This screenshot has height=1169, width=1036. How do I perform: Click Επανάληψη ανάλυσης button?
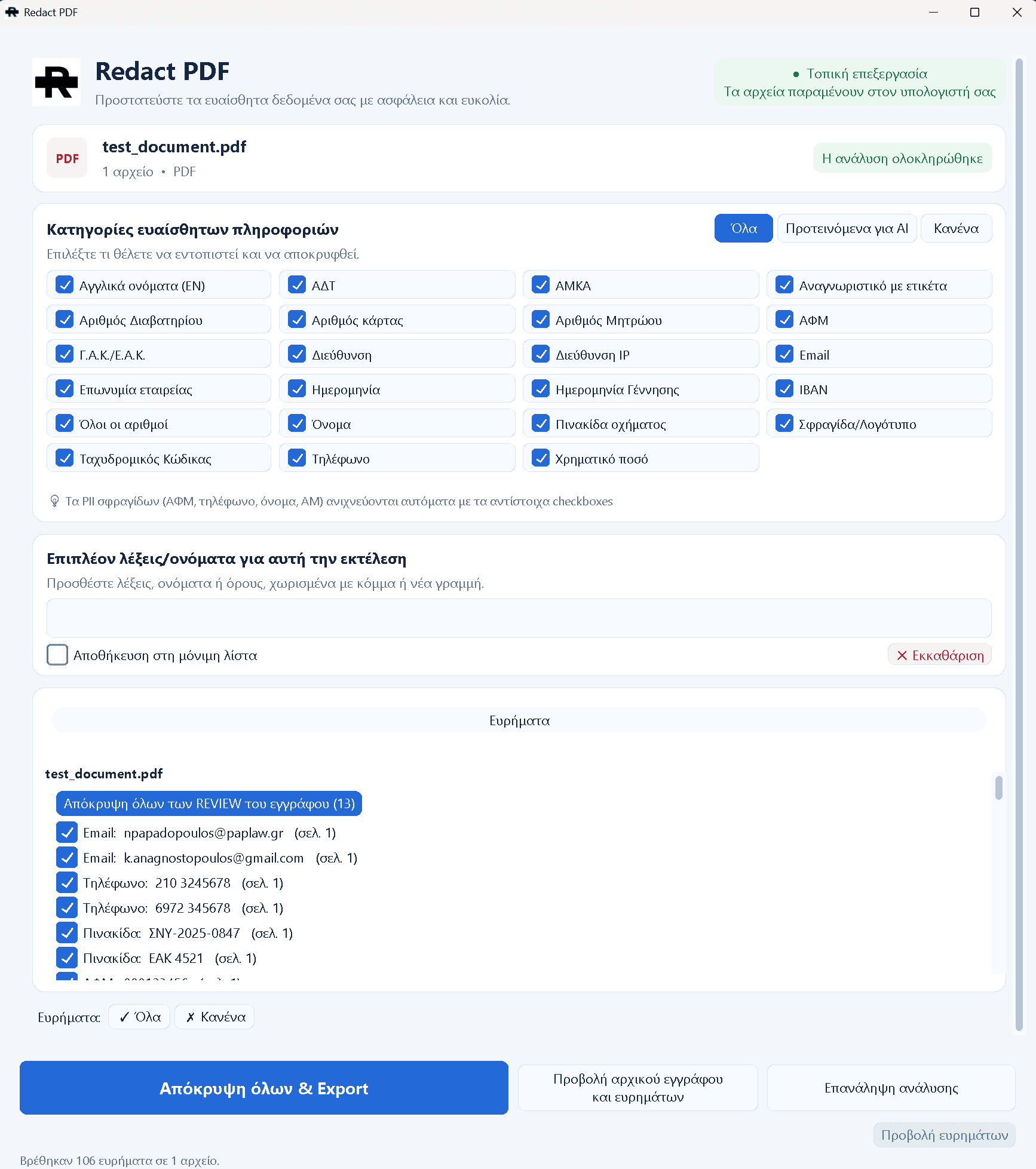click(891, 1088)
